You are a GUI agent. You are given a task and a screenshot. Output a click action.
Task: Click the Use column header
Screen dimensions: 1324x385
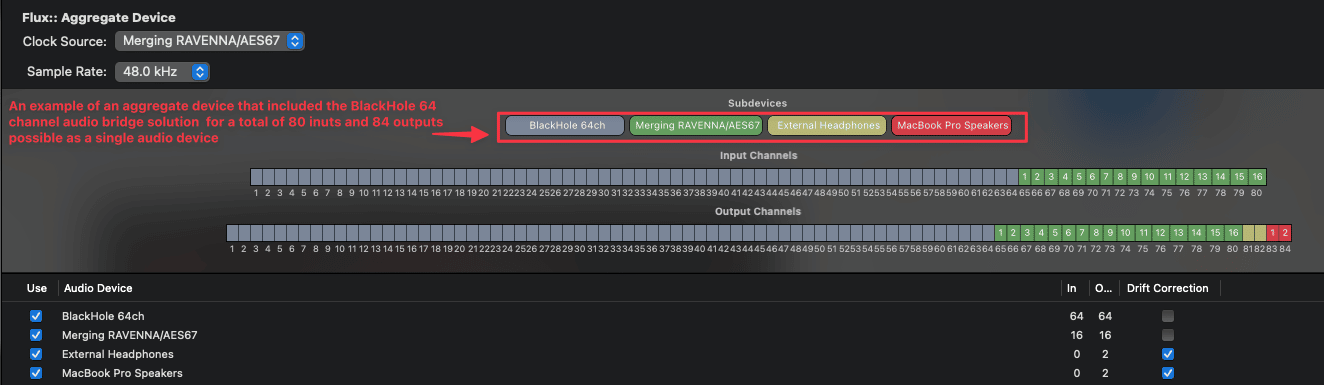(37, 288)
